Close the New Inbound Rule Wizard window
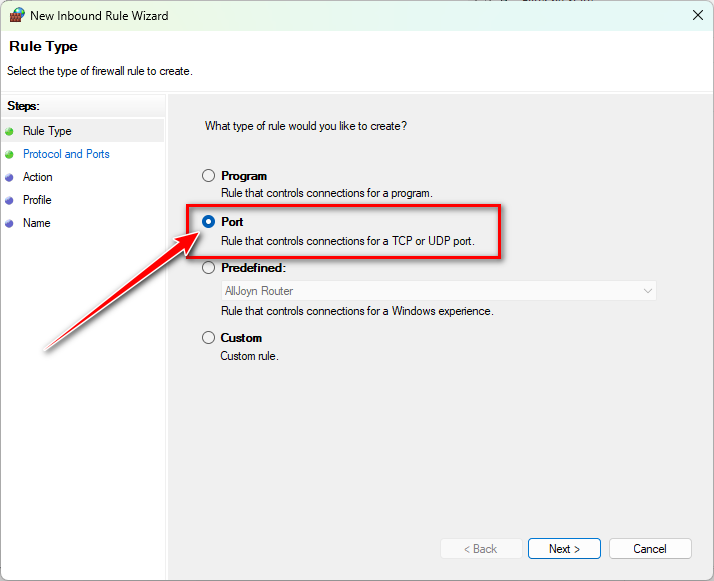The height and width of the screenshot is (581, 714). click(x=696, y=15)
